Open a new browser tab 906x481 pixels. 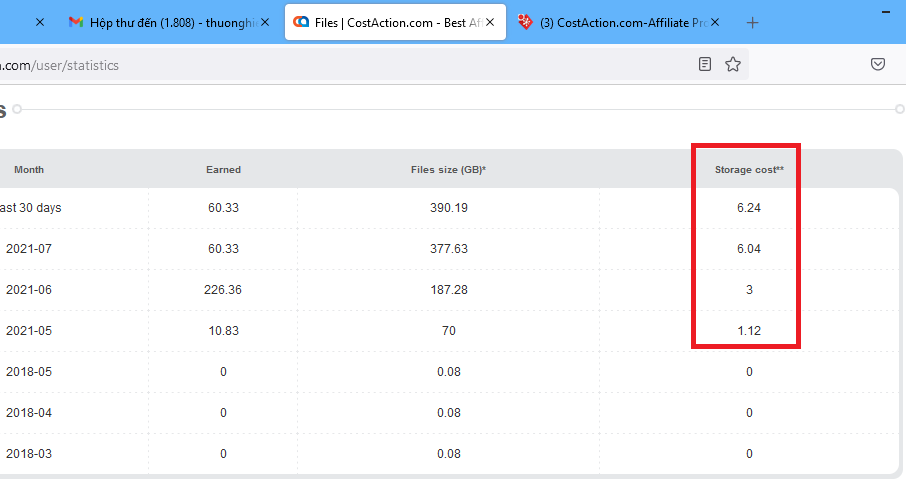(x=752, y=23)
